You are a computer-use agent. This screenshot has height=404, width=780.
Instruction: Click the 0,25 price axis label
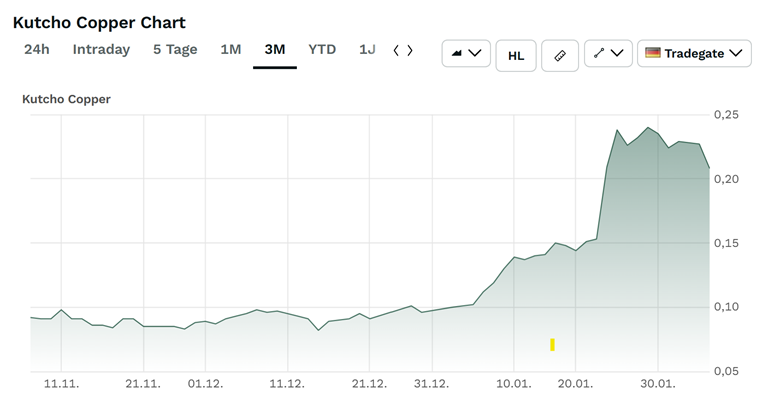tap(740, 115)
